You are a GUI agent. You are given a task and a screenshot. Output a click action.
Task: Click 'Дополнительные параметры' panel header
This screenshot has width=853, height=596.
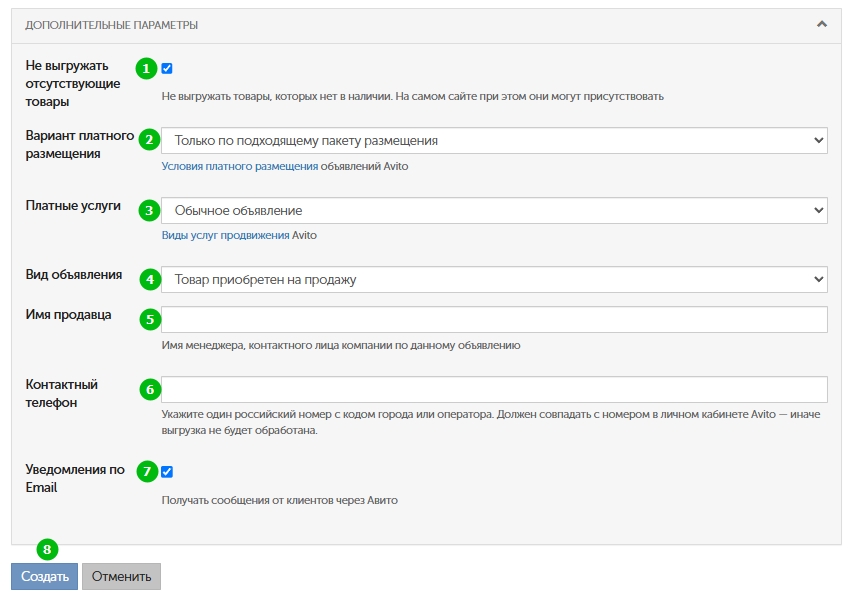click(426, 26)
